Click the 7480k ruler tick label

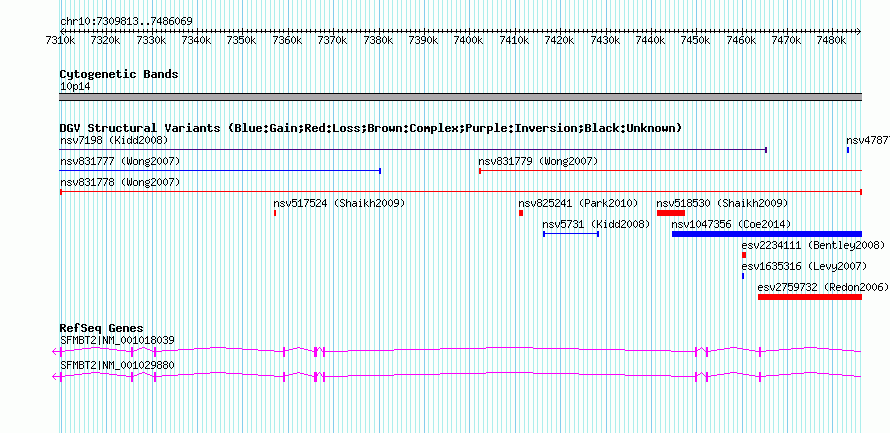831,40
